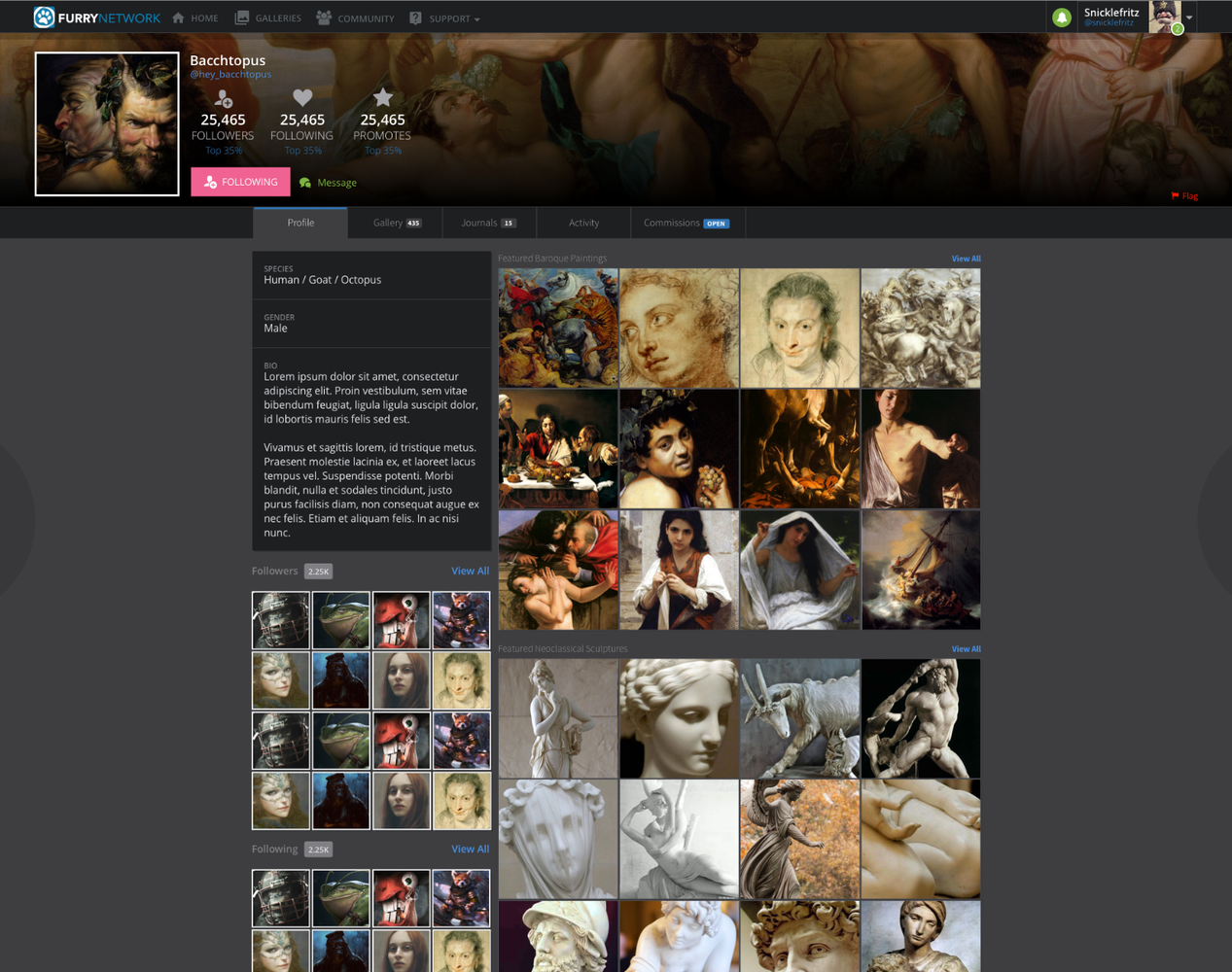This screenshot has width=1232, height=972.
Task: Click the Promotes star icon
Action: 383,97
